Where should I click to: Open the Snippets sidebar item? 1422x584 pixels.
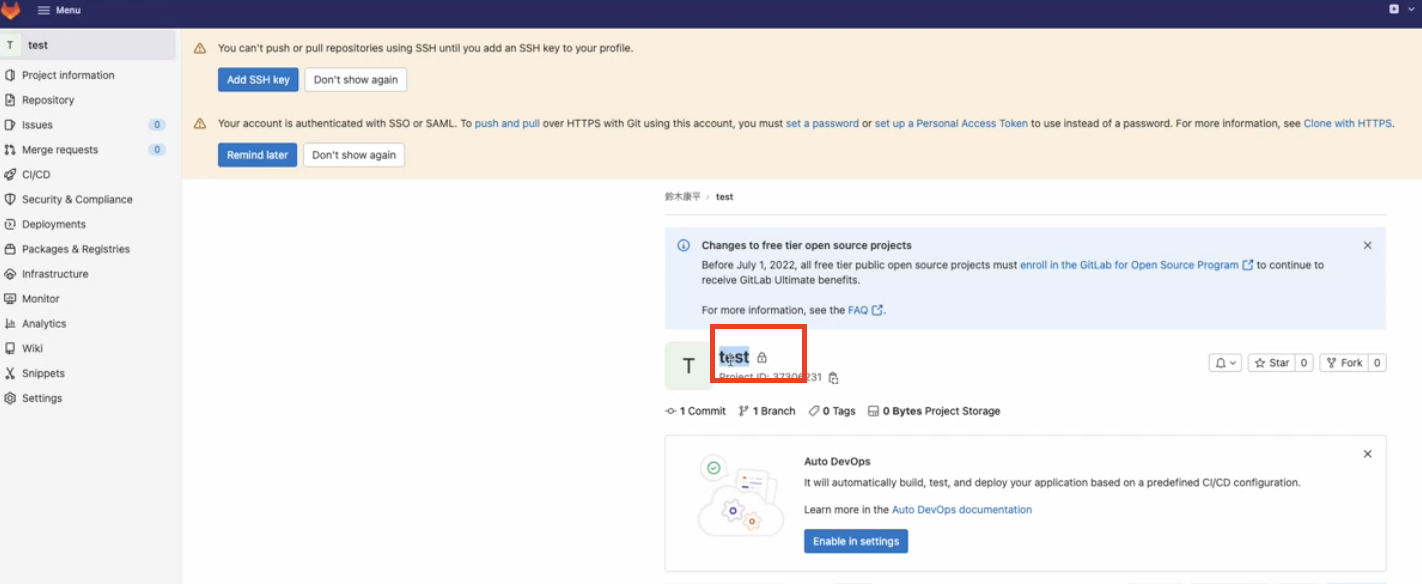[x=43, y=373]
